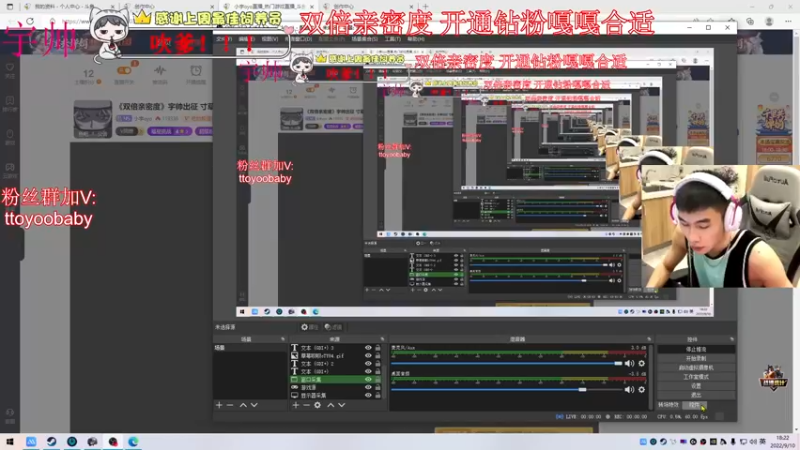The height and width of the screenshot is (450, 800).
Task: Pop out the sources dock panel
Action: pyautogui.click(x=382, y=339)
